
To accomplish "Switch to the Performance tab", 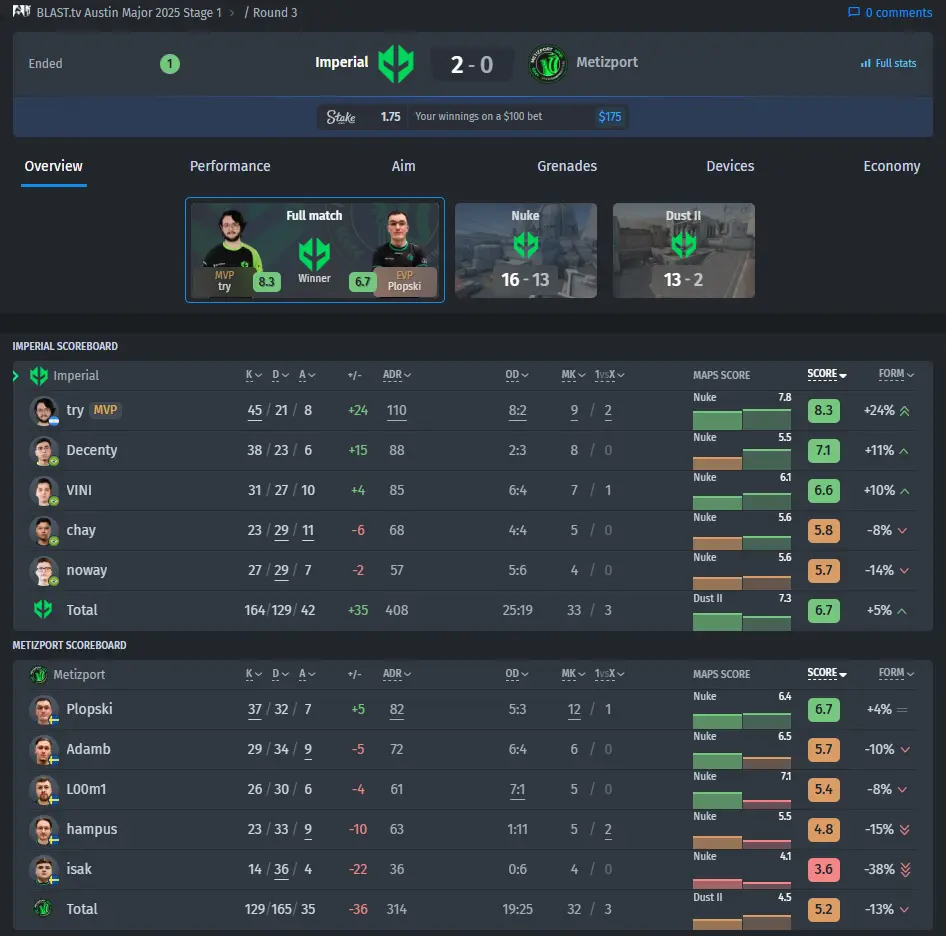I will [x=230, y=166].
